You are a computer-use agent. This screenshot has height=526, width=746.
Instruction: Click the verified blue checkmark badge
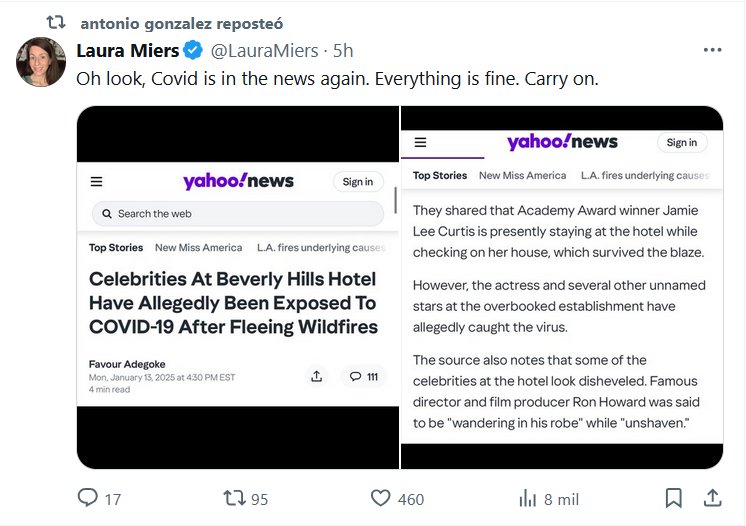click(194, 50)
